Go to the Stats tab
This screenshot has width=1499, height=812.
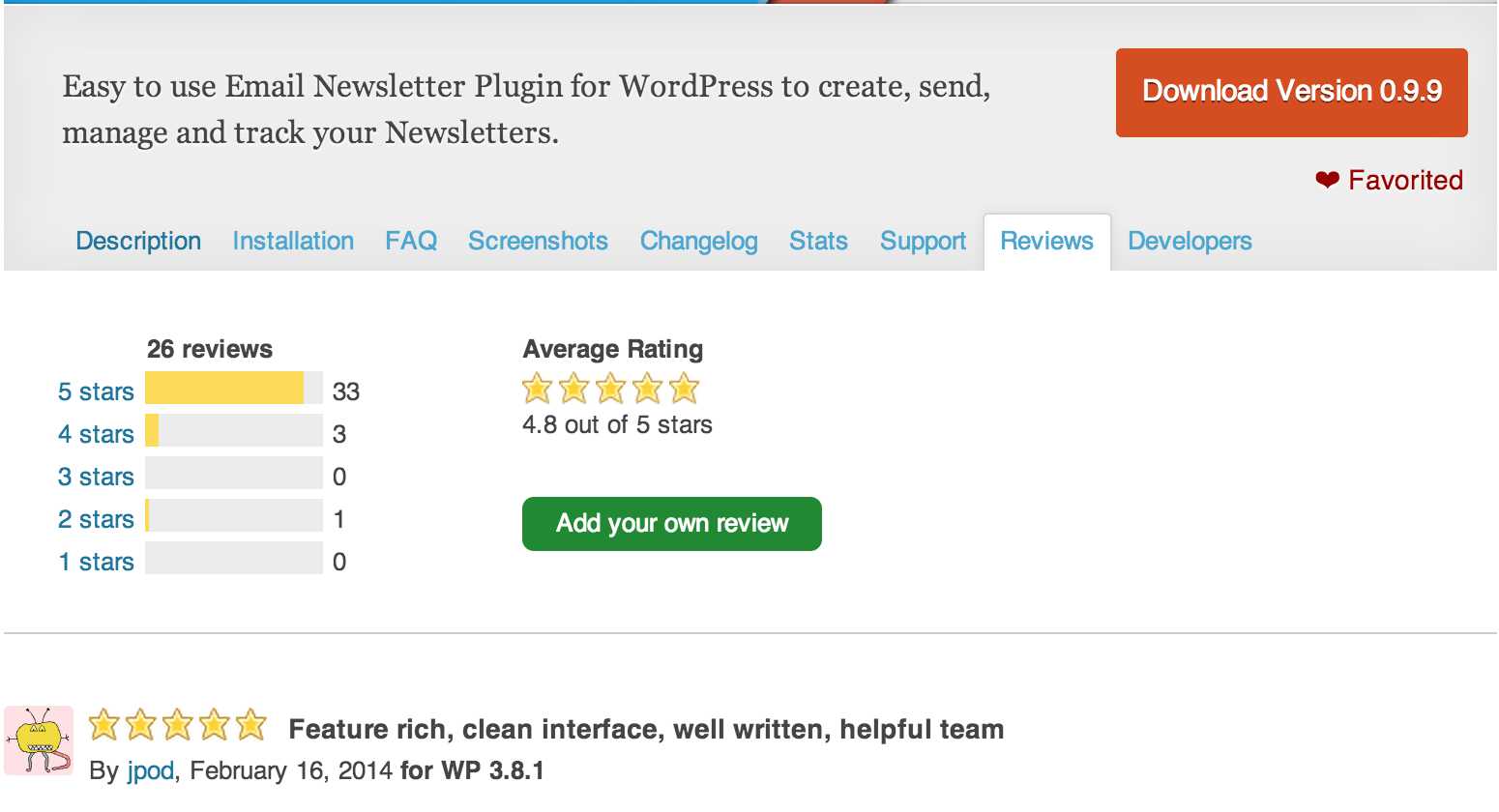pyautogui.click(x=818, y=241)
